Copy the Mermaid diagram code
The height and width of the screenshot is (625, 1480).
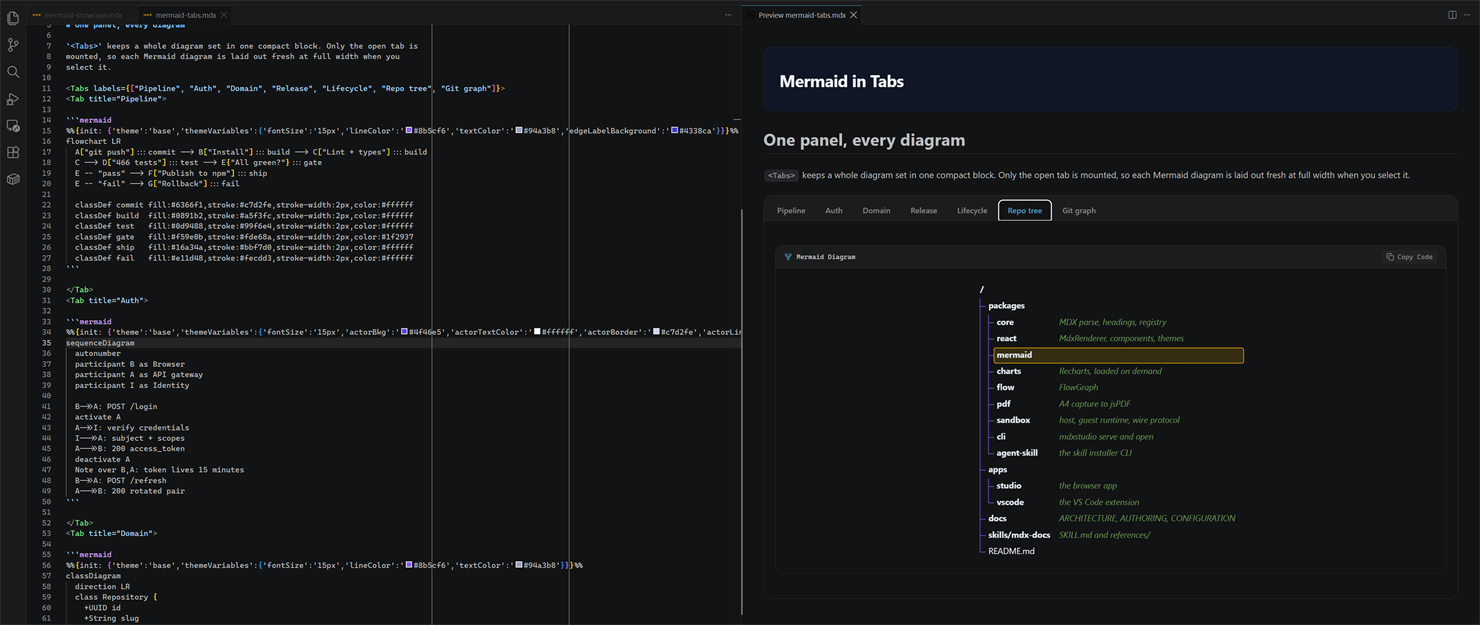pos(1409,257)
